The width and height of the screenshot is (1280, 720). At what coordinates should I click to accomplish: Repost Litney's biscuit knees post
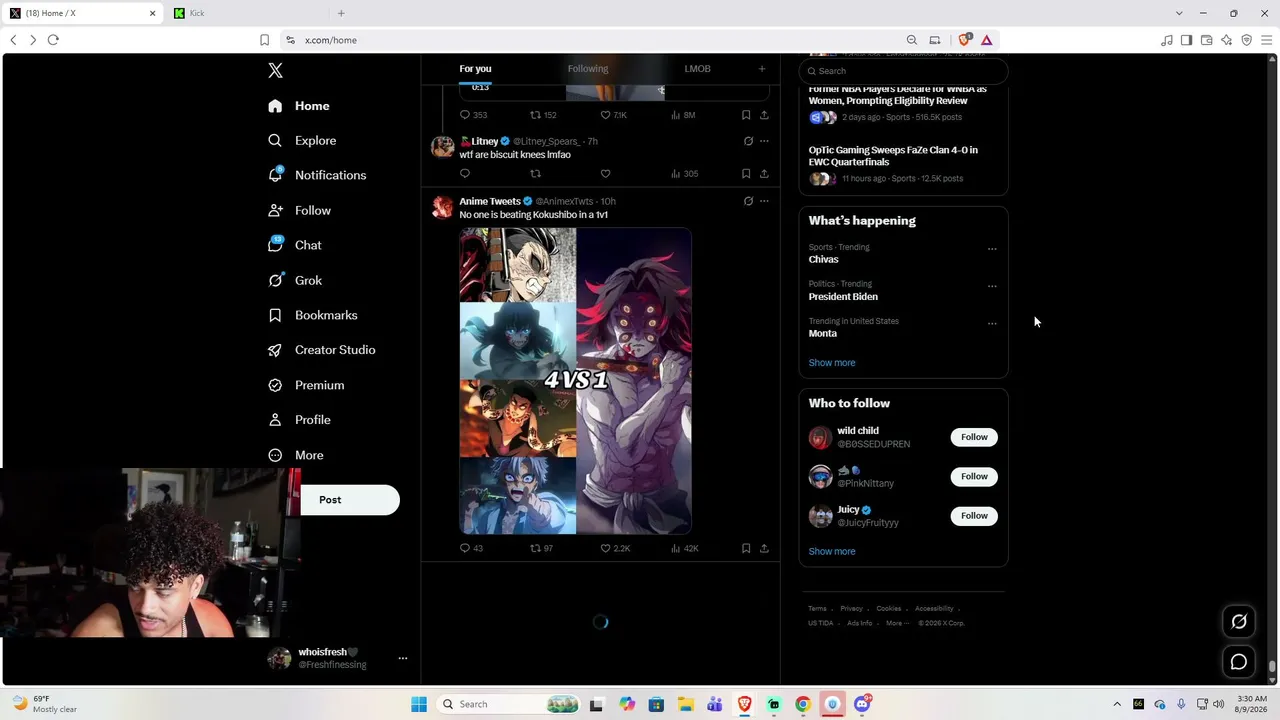pyautogui.click(x=535, y=174)
